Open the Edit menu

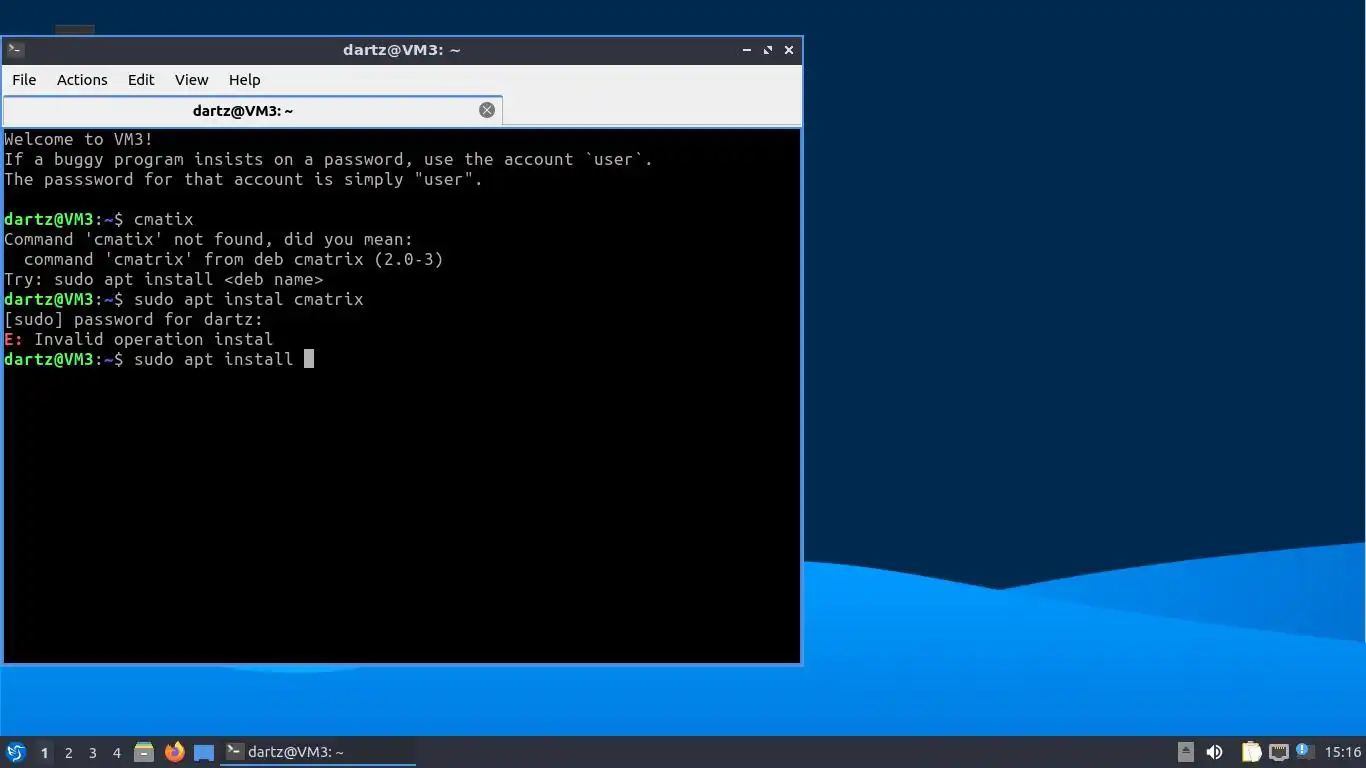coord(141,80)
